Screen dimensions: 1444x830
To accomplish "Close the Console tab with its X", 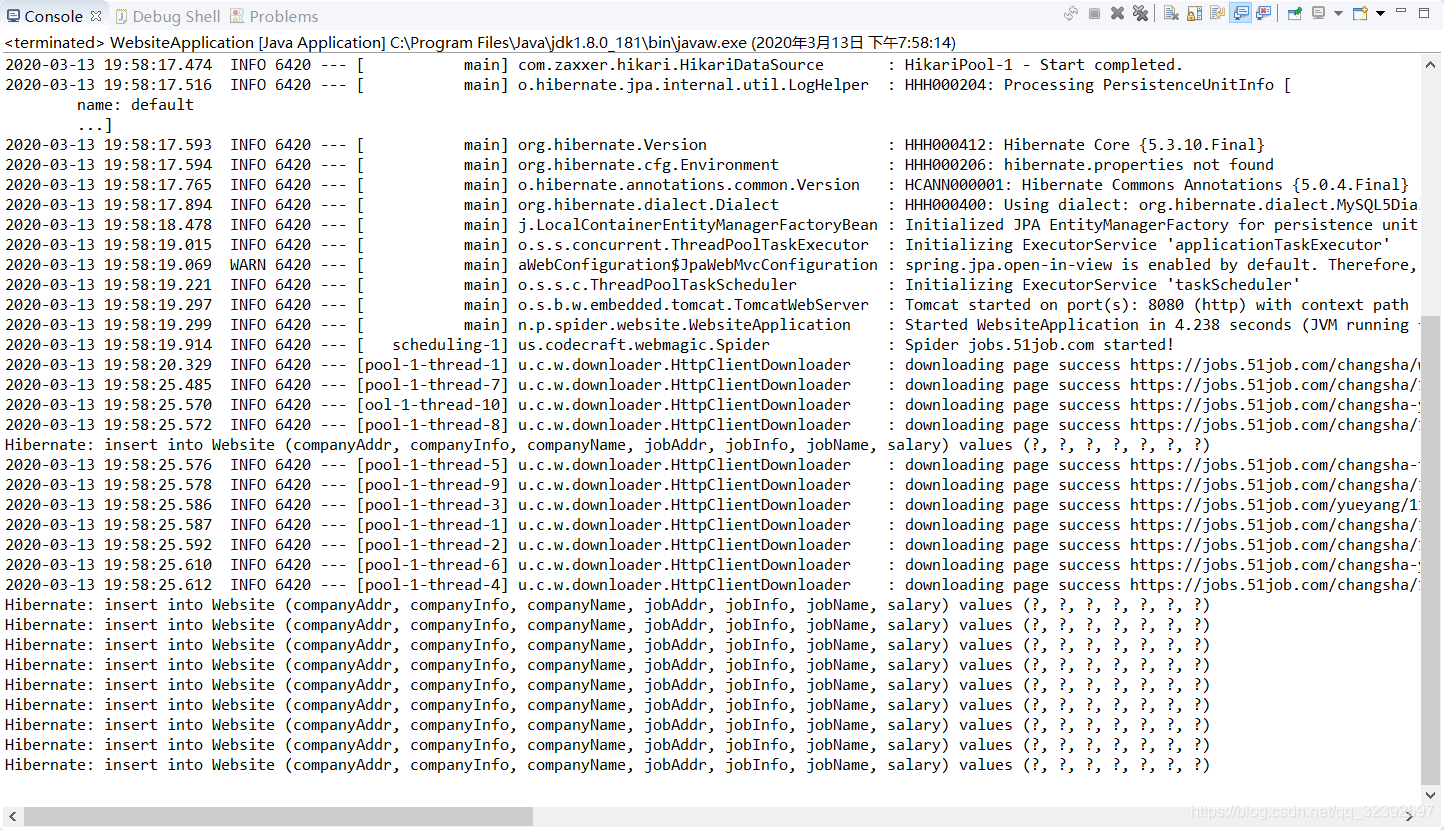I will point(96,16).
